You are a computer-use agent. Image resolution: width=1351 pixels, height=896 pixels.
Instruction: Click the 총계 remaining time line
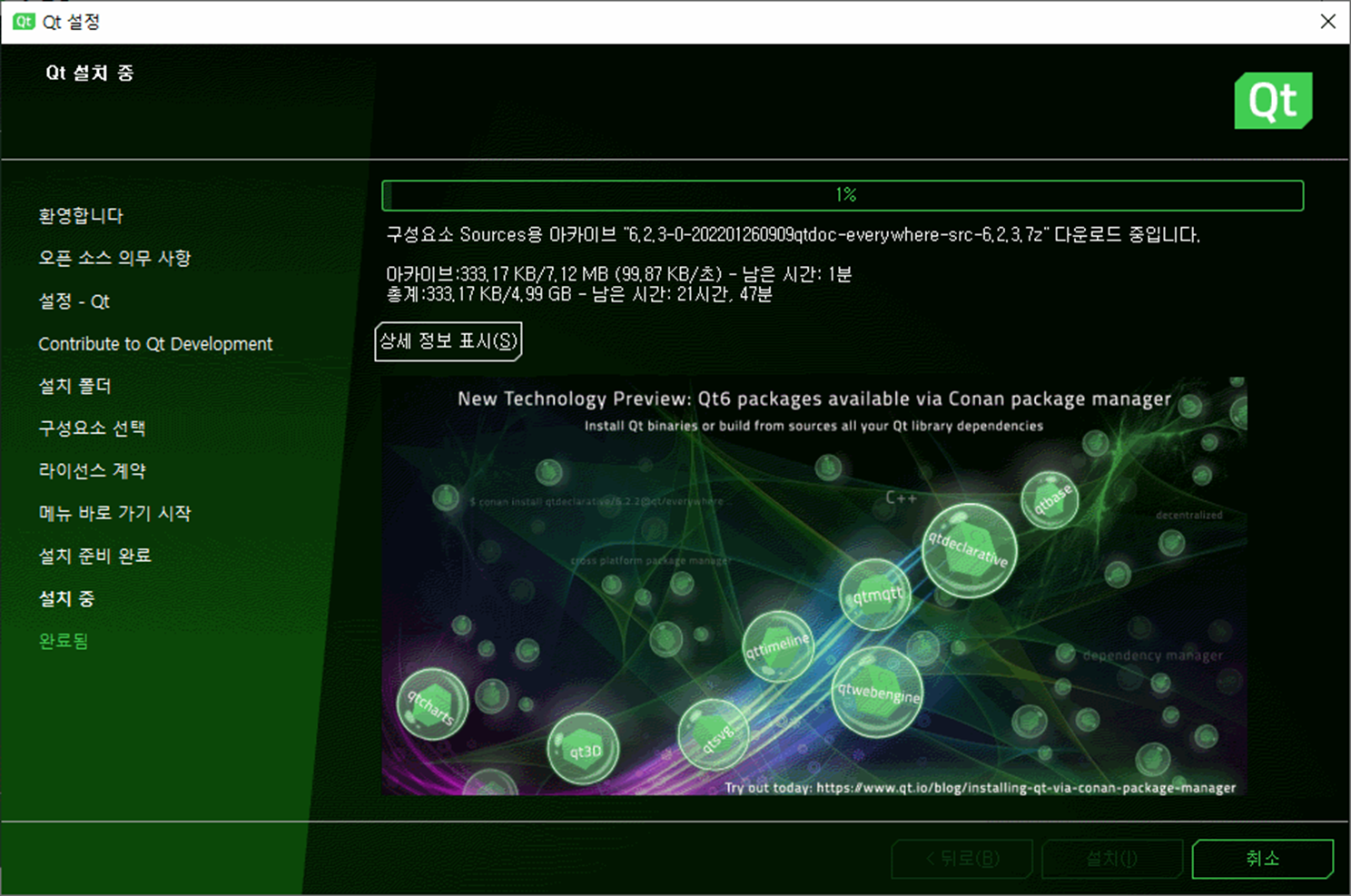[x=579, y=294]
